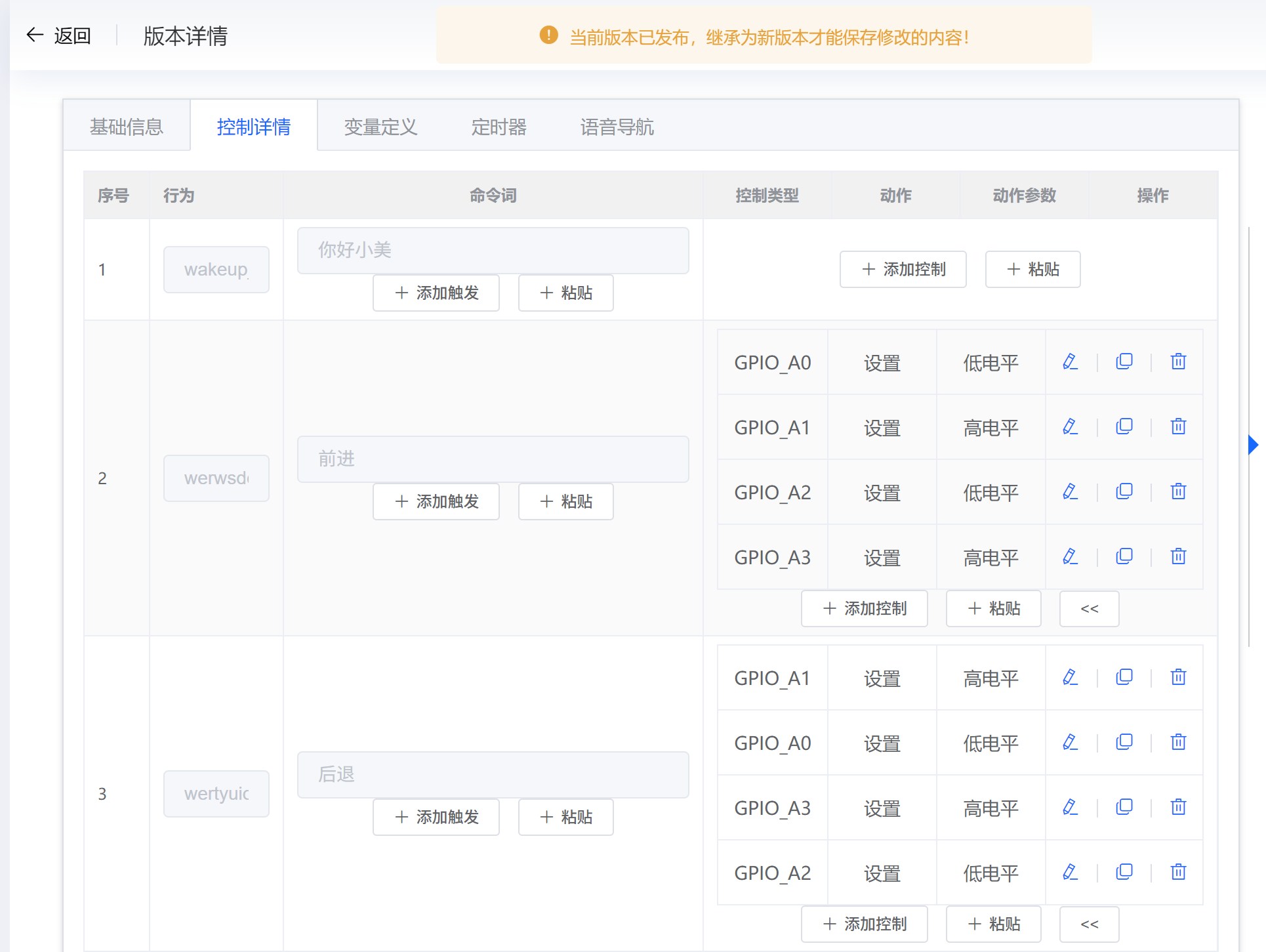Switch to the 定时器 tab
Viewport: 1266px width, 952px height.
(499, 127)
